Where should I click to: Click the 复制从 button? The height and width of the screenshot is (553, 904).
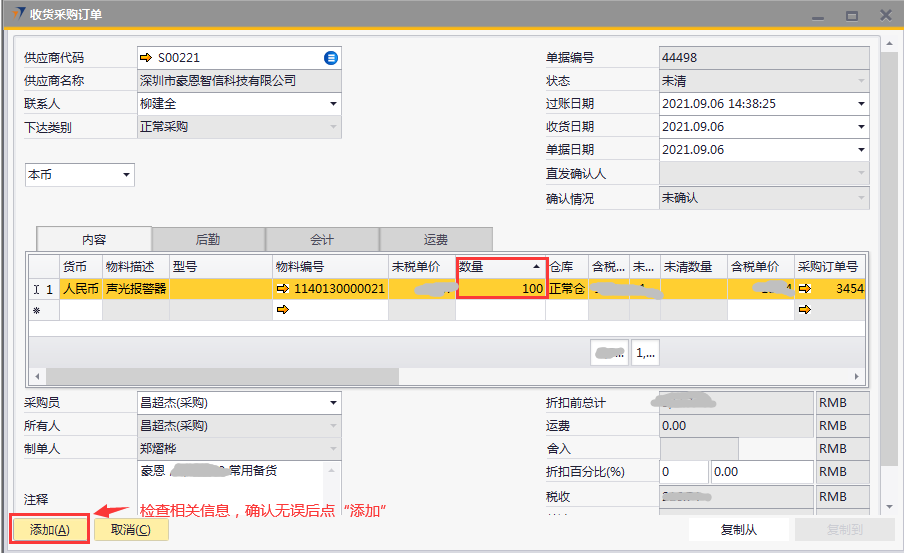[x=738, y=530]
